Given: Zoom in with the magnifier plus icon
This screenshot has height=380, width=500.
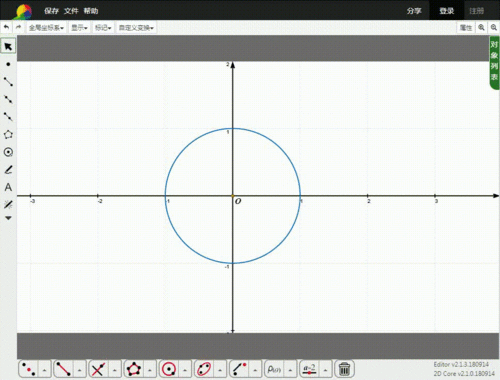Looking at the screenshot, I should click(481, 27).
